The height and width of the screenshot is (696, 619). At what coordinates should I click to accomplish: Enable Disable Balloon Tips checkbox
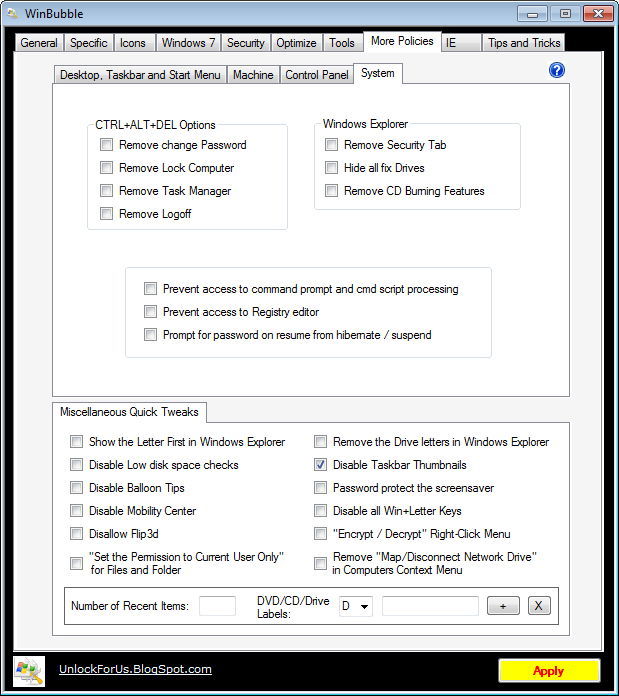click(x=77, y=488)
